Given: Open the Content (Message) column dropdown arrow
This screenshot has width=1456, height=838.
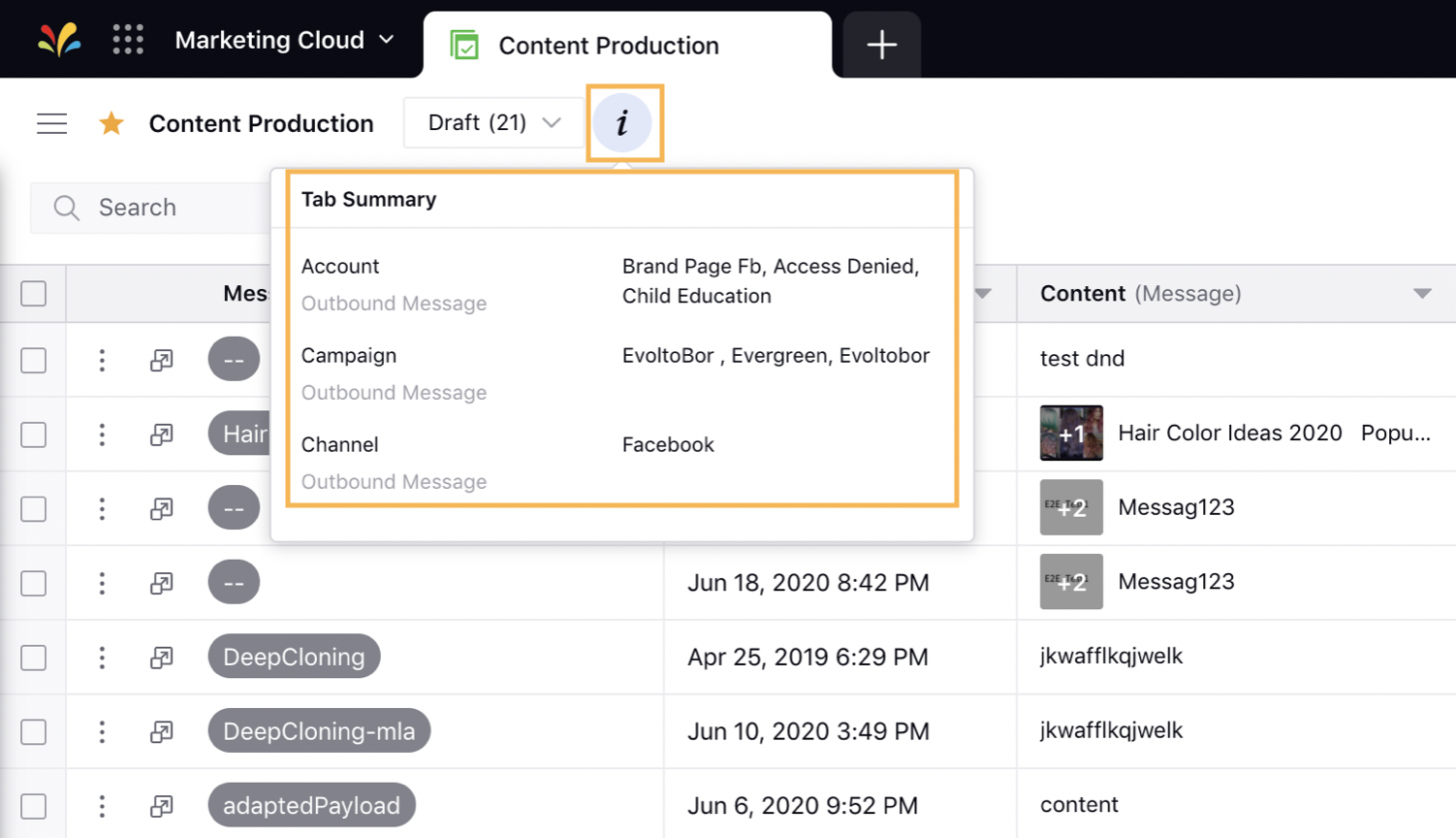Looking at the screenshot, I should tap(1422, 294).
